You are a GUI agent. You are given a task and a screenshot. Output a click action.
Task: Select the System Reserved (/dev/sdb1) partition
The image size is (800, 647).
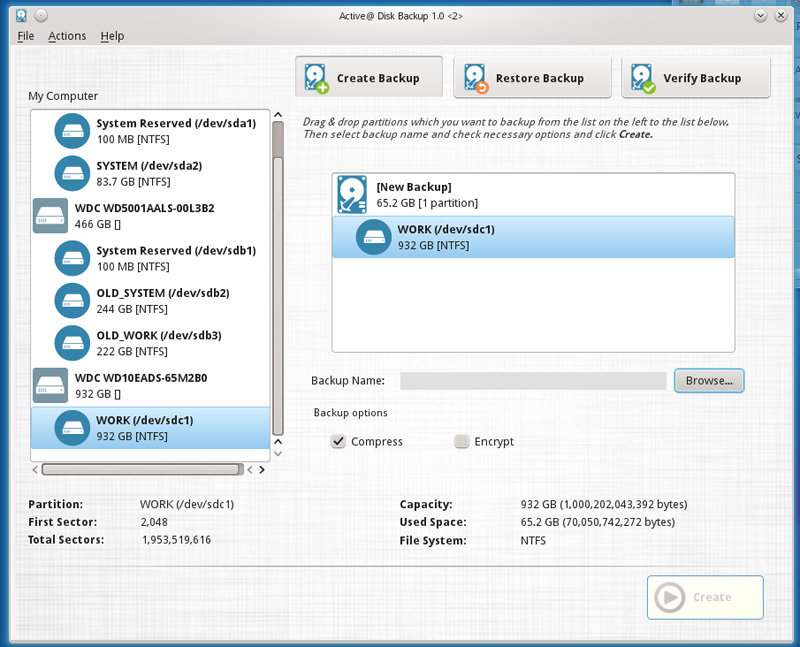click(x=151, y=258)
